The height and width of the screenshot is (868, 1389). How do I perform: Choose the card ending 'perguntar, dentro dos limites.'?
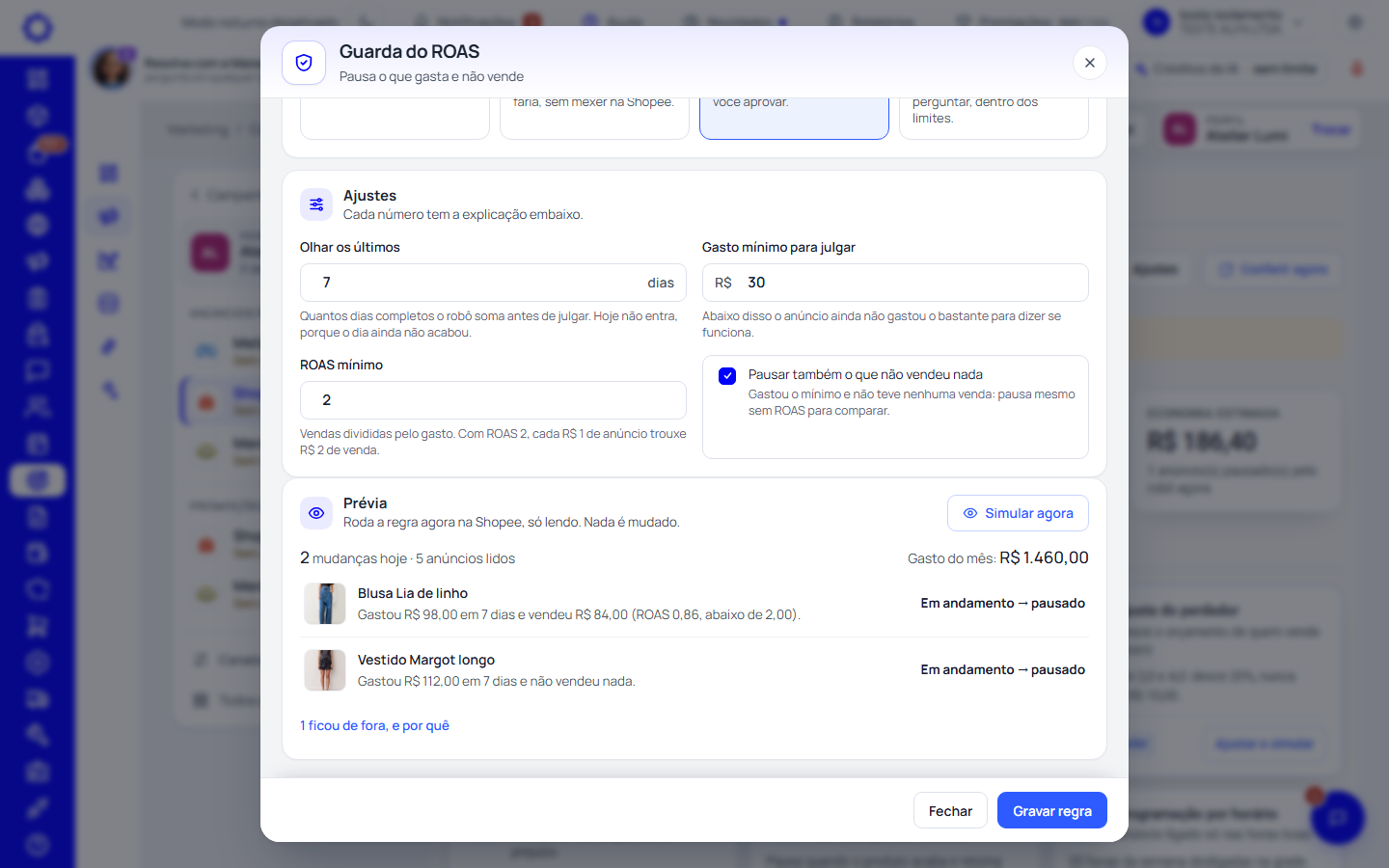(x=994, y=118)
